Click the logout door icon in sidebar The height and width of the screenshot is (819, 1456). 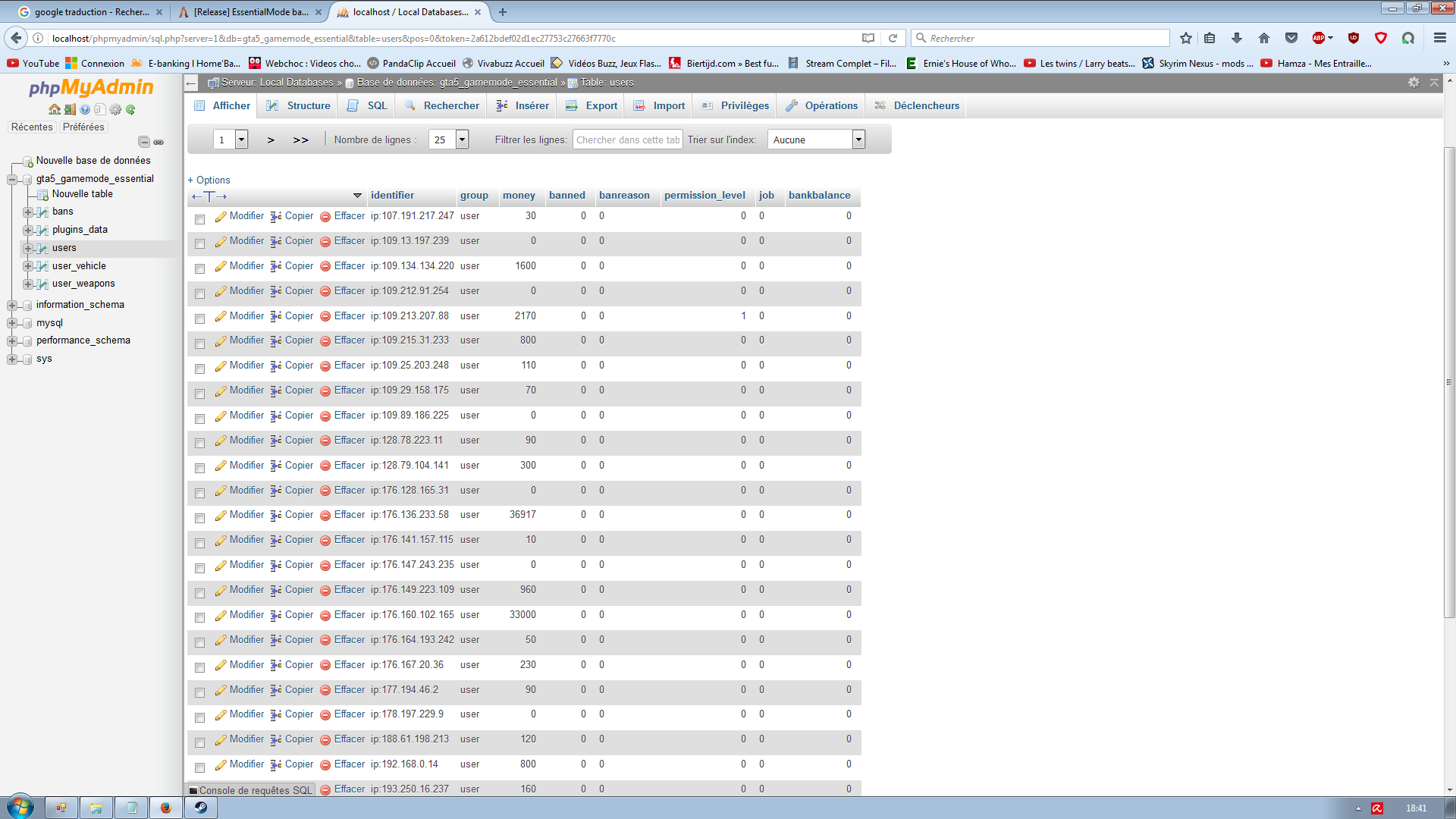(x=70, y=110)
